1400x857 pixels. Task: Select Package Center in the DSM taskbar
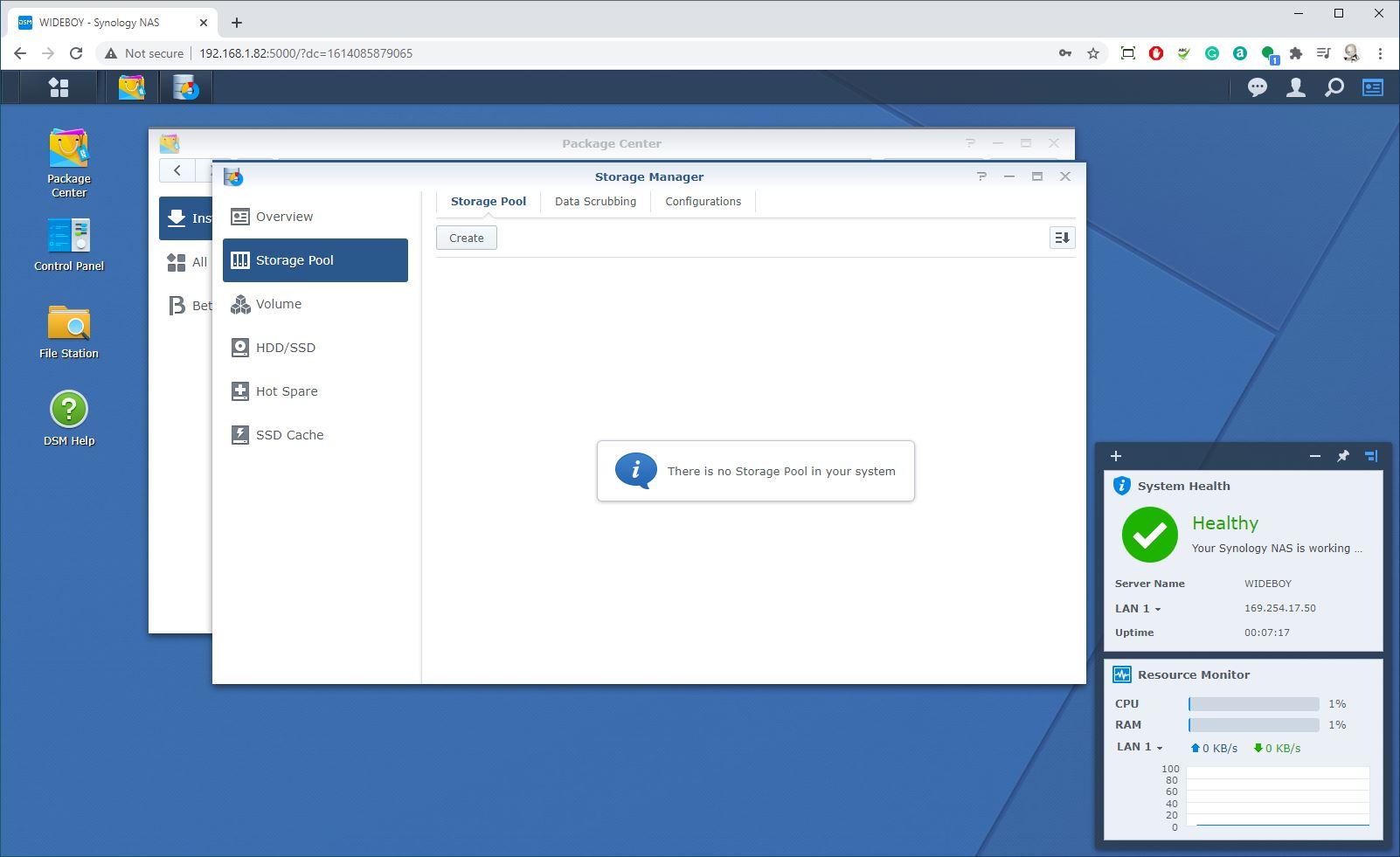point(132,87)
